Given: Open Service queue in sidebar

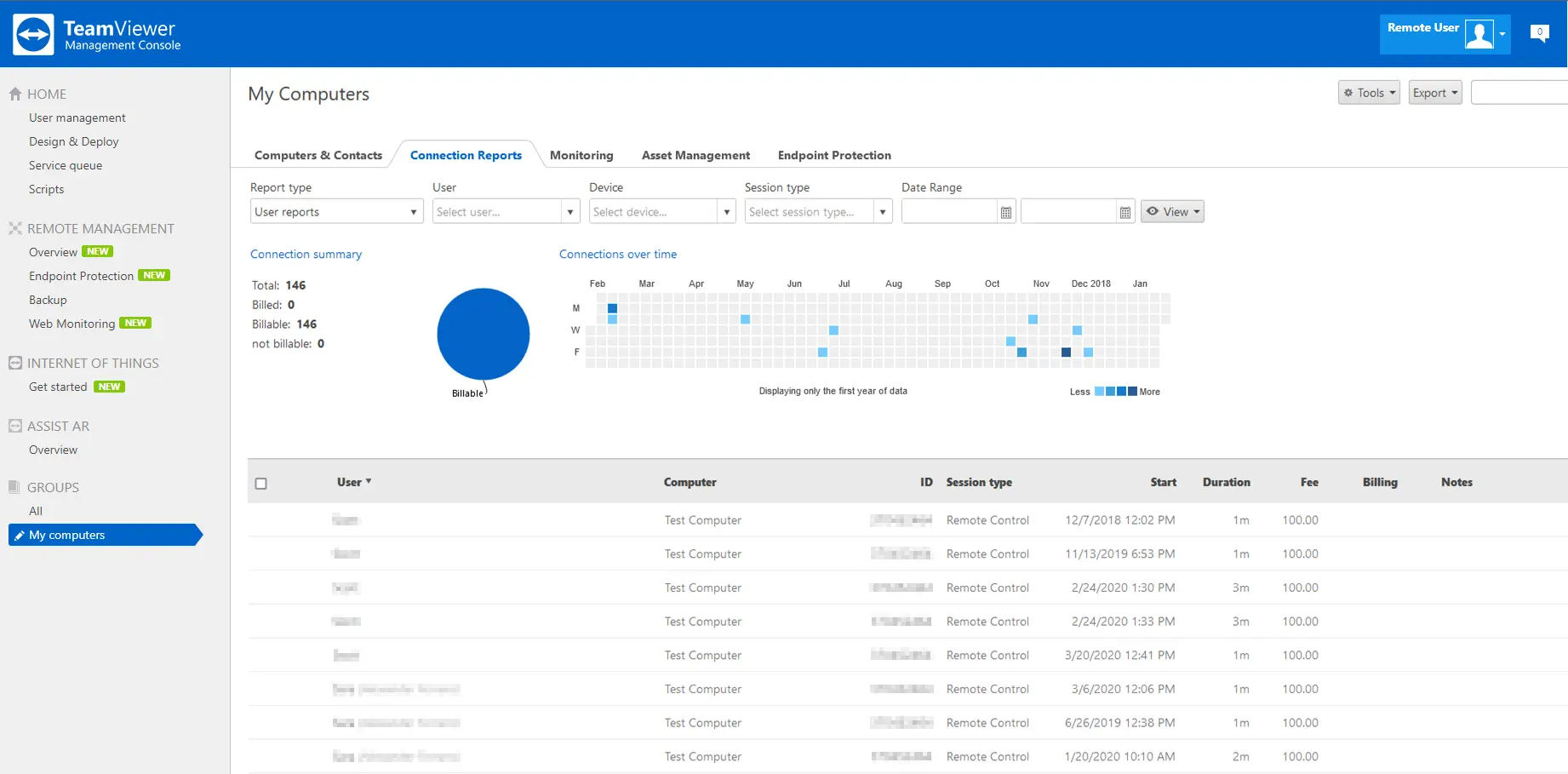Looking at the screenshot, I should [66, 165].
